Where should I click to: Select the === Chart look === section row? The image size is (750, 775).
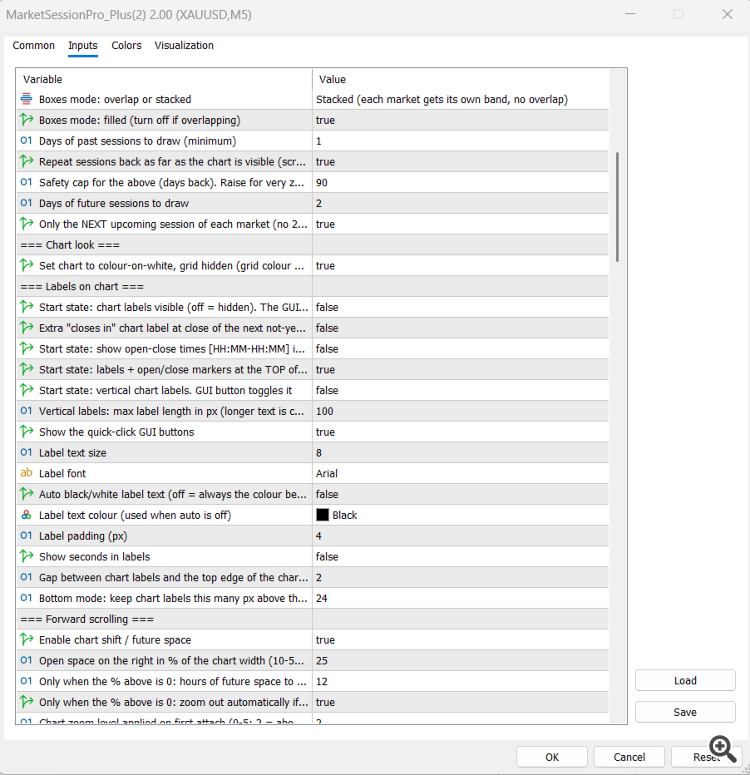coord(312,245)
